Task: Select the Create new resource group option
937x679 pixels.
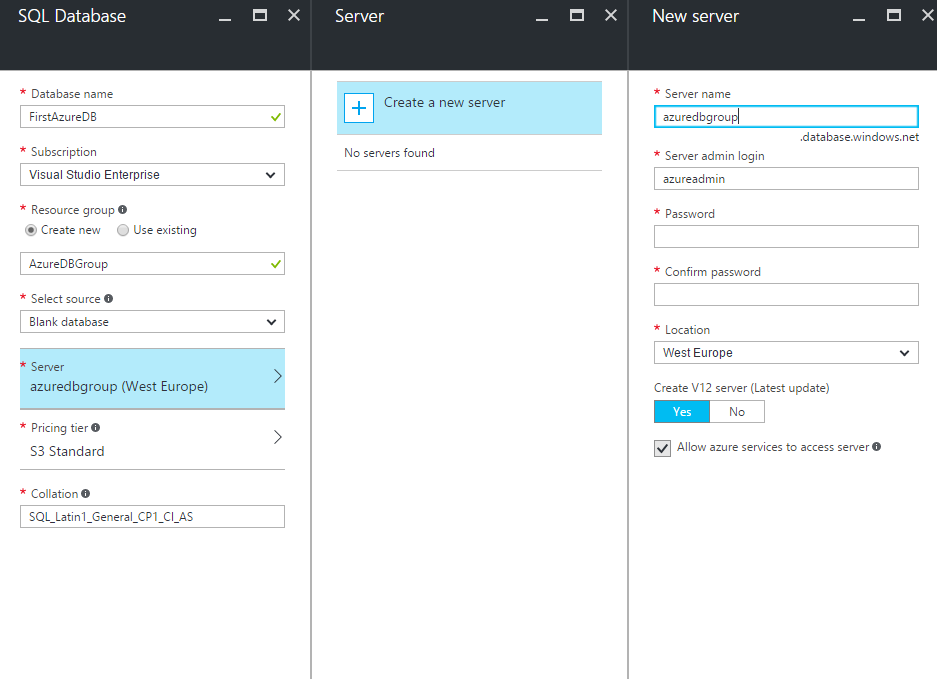Action: [x=31, y=230]
